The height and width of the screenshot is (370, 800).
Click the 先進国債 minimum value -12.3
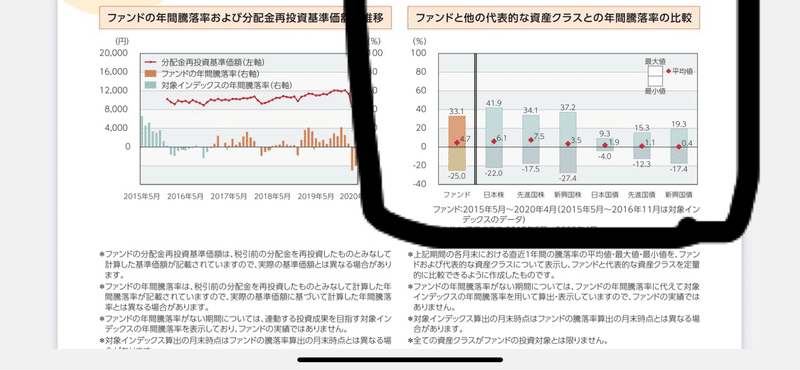pos(642,164)
